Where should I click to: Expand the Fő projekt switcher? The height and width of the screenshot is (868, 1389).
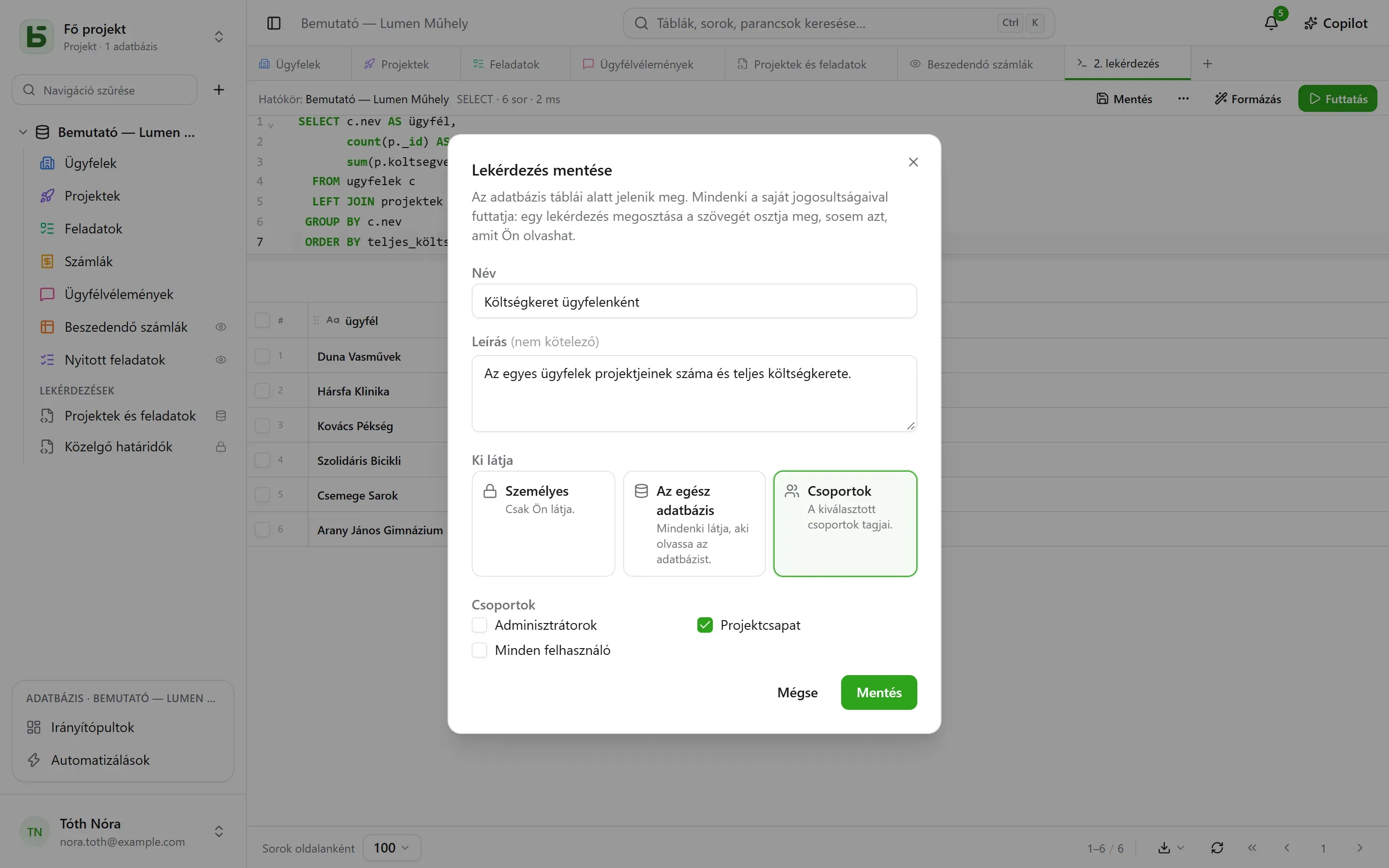pos(218,37)
